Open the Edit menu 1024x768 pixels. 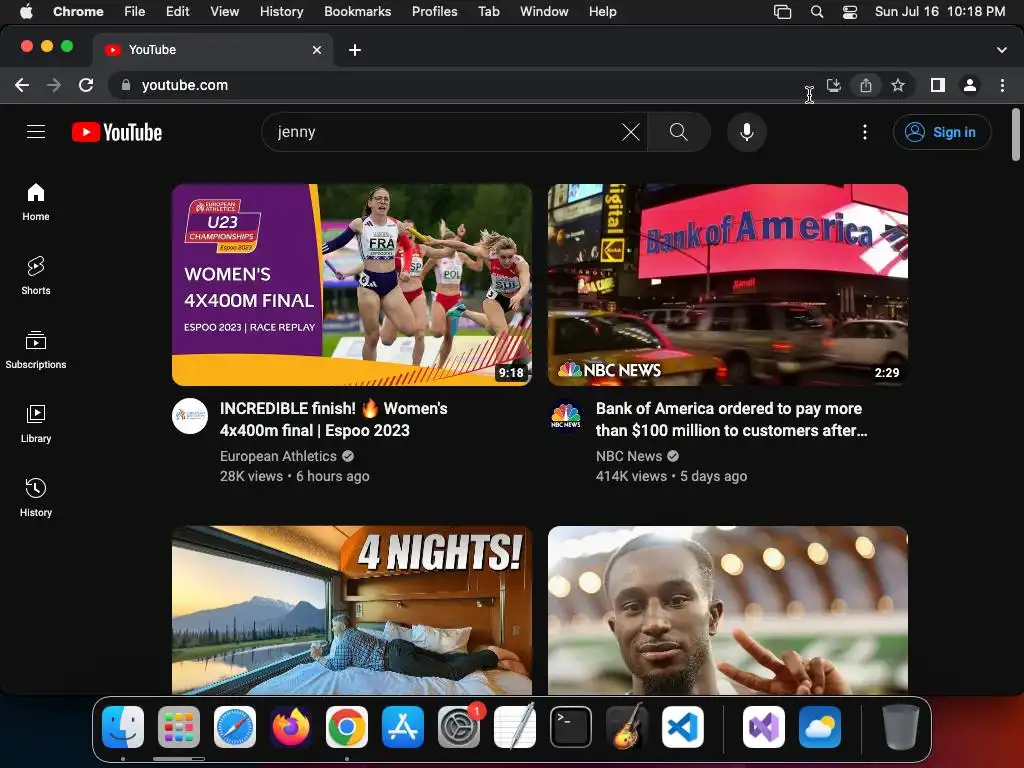tap(177, 11)
